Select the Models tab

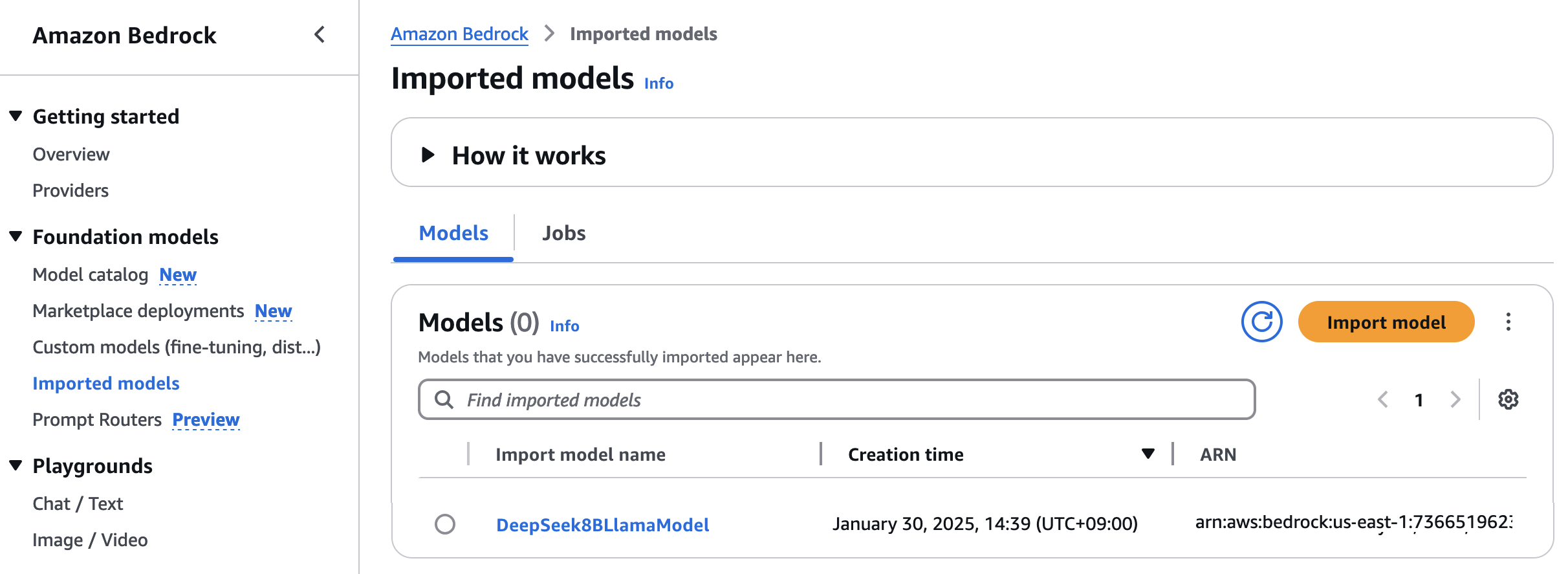pos(453,233)
